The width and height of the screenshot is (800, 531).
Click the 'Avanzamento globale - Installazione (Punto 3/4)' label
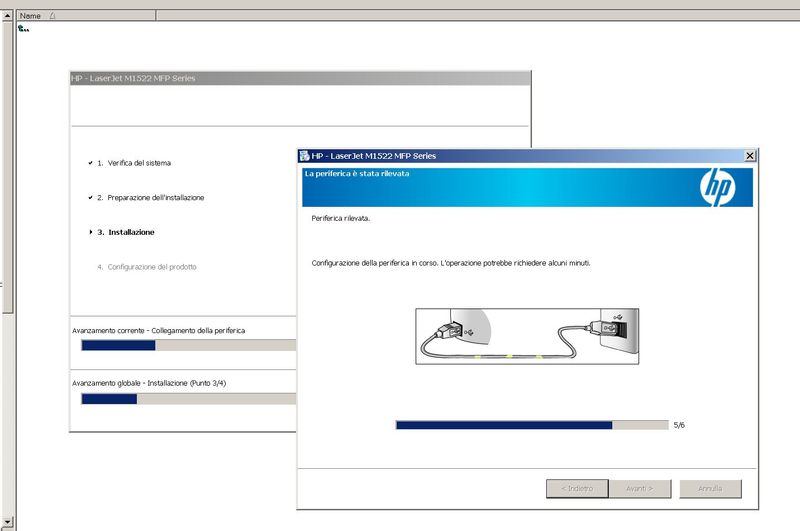(149, 383)
